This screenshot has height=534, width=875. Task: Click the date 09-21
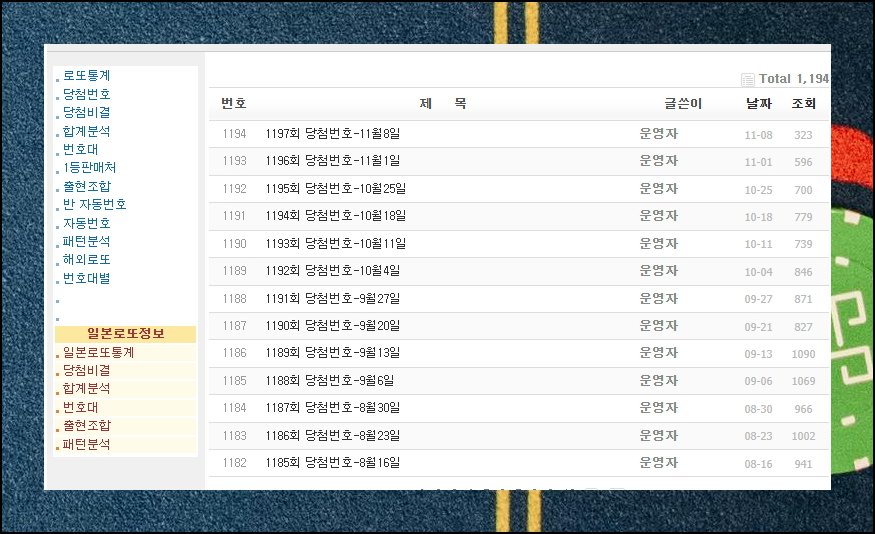[x=758, y=327]
